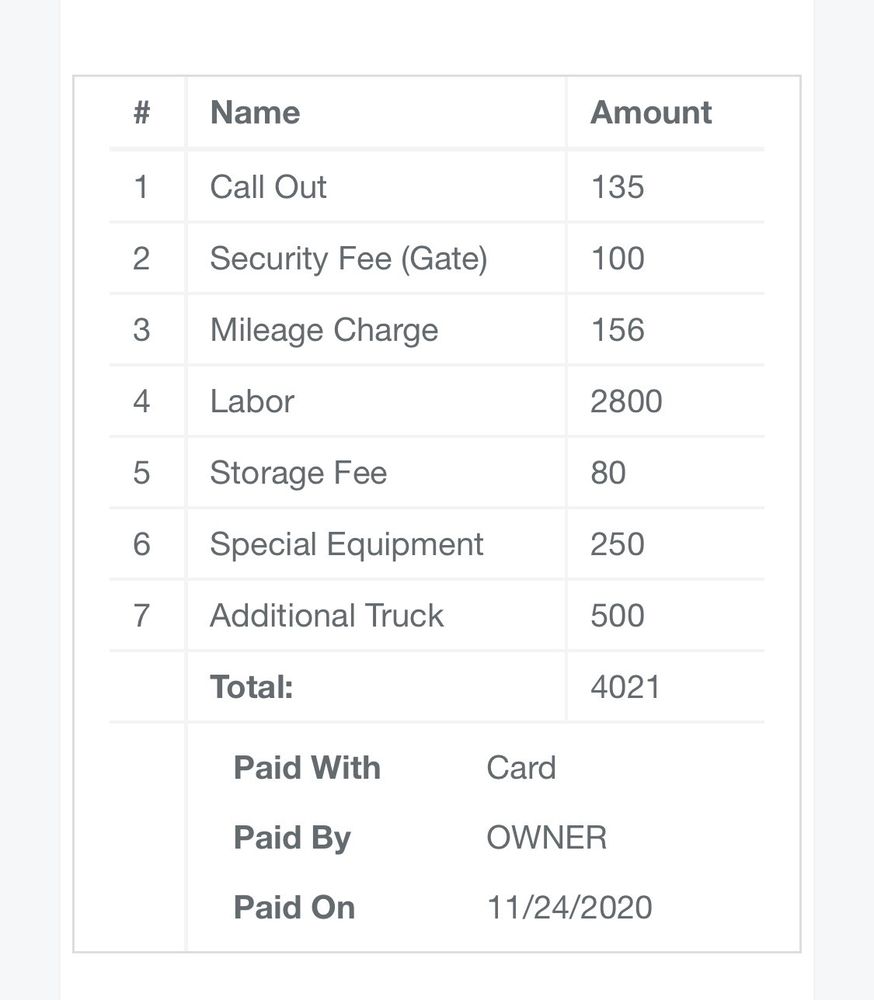Click the Labor amount 2800

(626, 401)
